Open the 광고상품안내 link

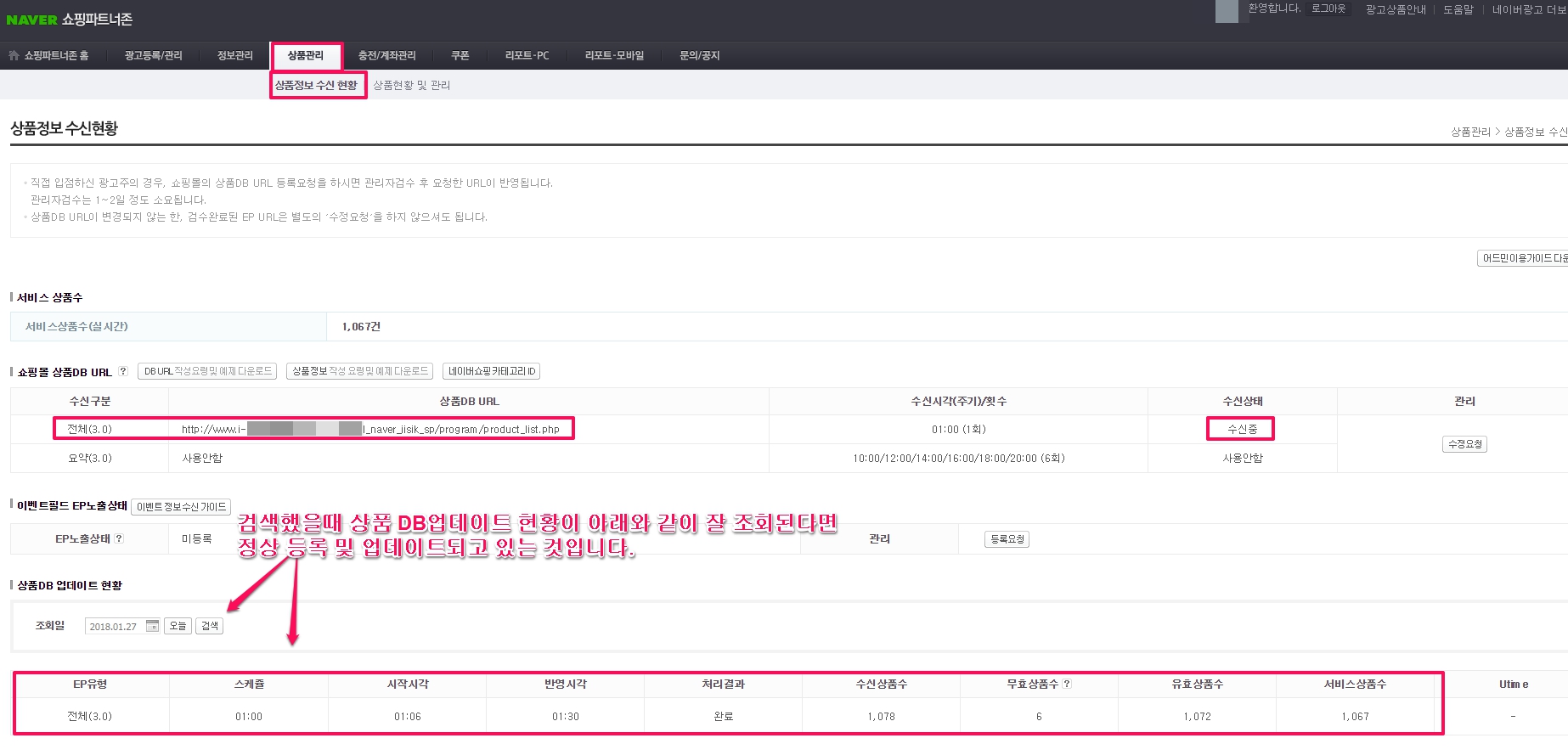point(1396,9)
